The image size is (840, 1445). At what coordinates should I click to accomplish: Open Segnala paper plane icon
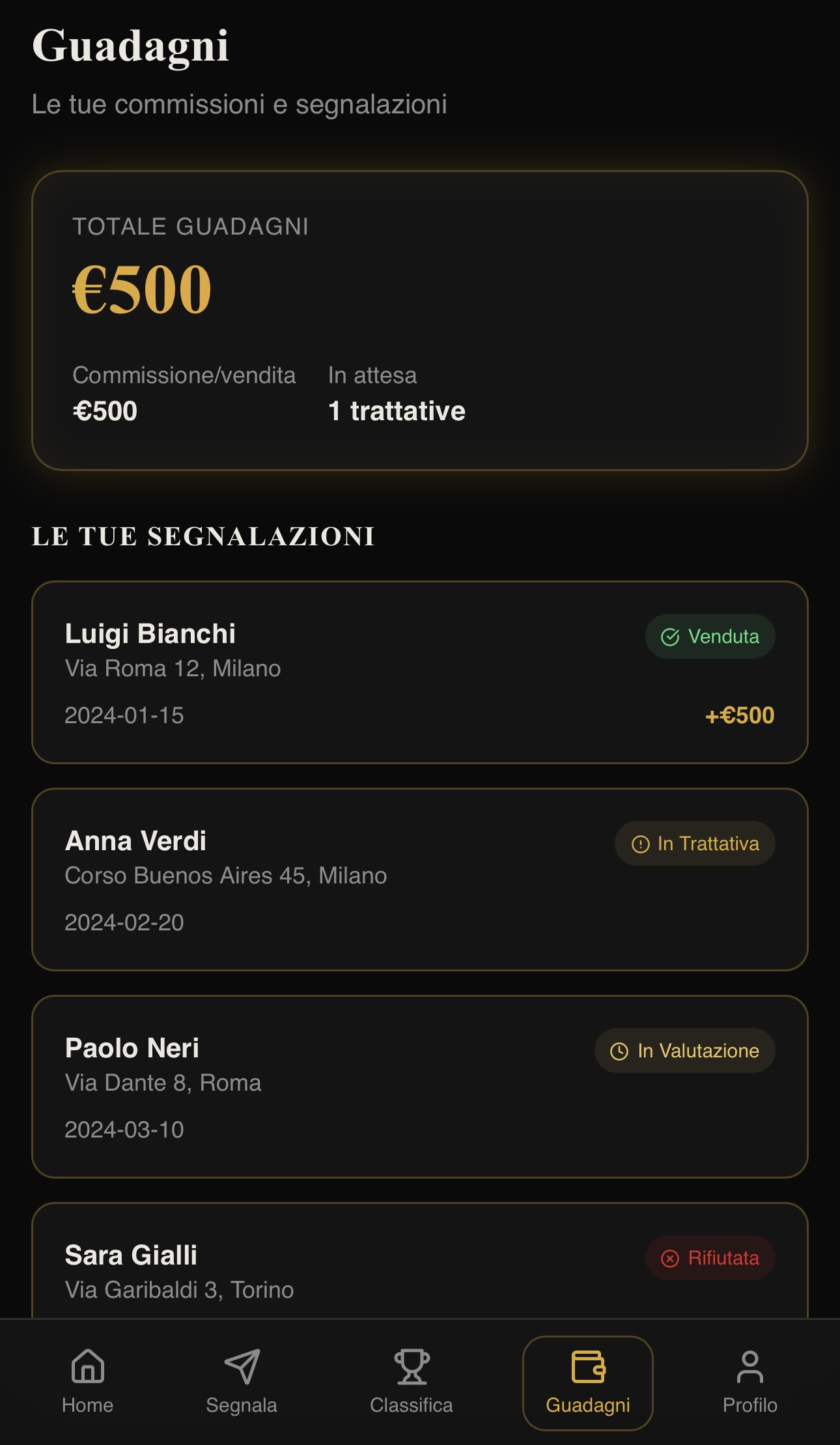click(242, 1366)
